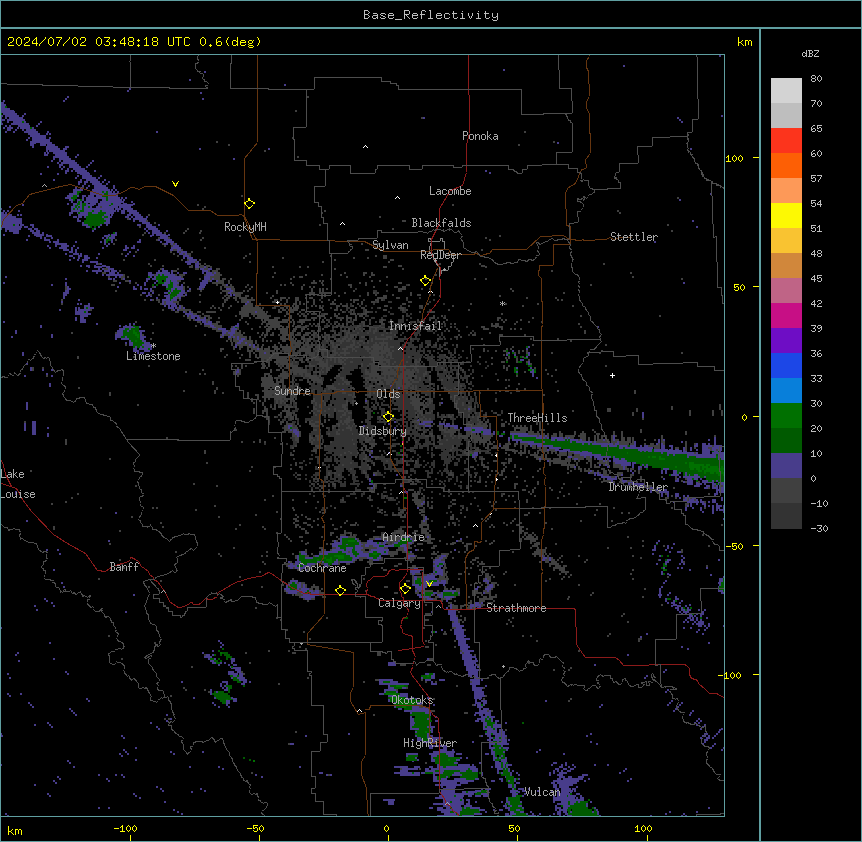
Task: Choose the purple 36-39 dBZ swatch
Action: 786,341
